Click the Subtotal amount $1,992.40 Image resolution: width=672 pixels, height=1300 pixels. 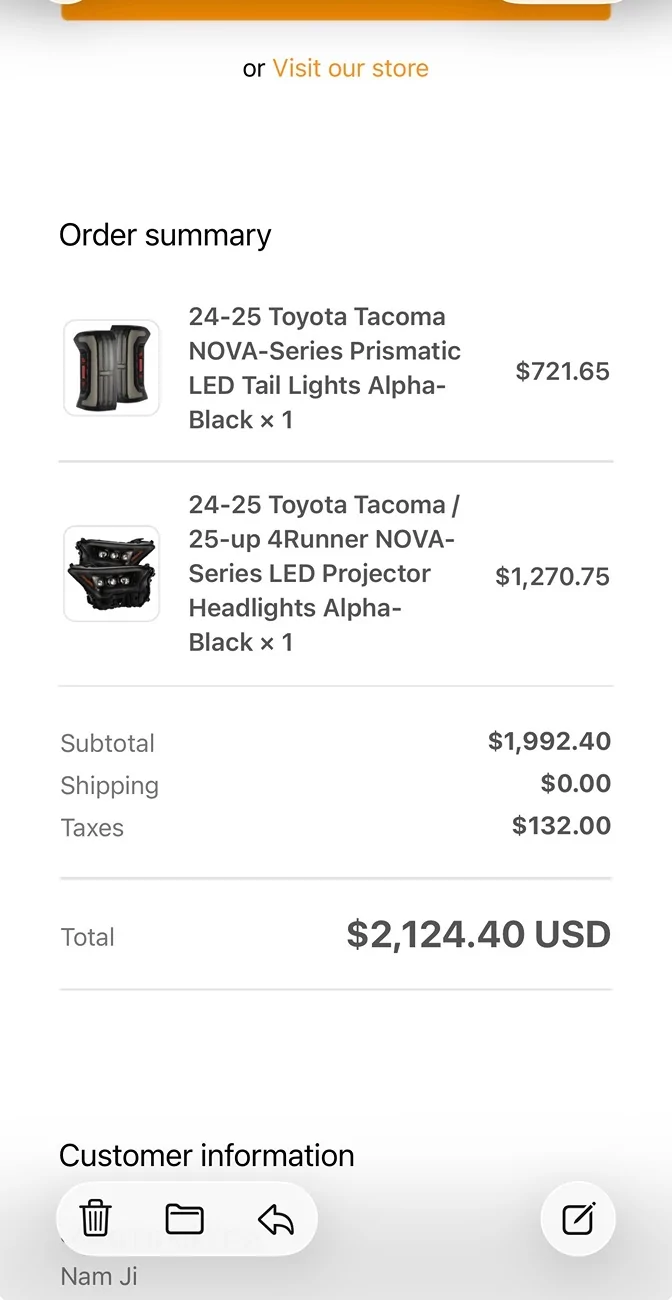click(549, 742)
